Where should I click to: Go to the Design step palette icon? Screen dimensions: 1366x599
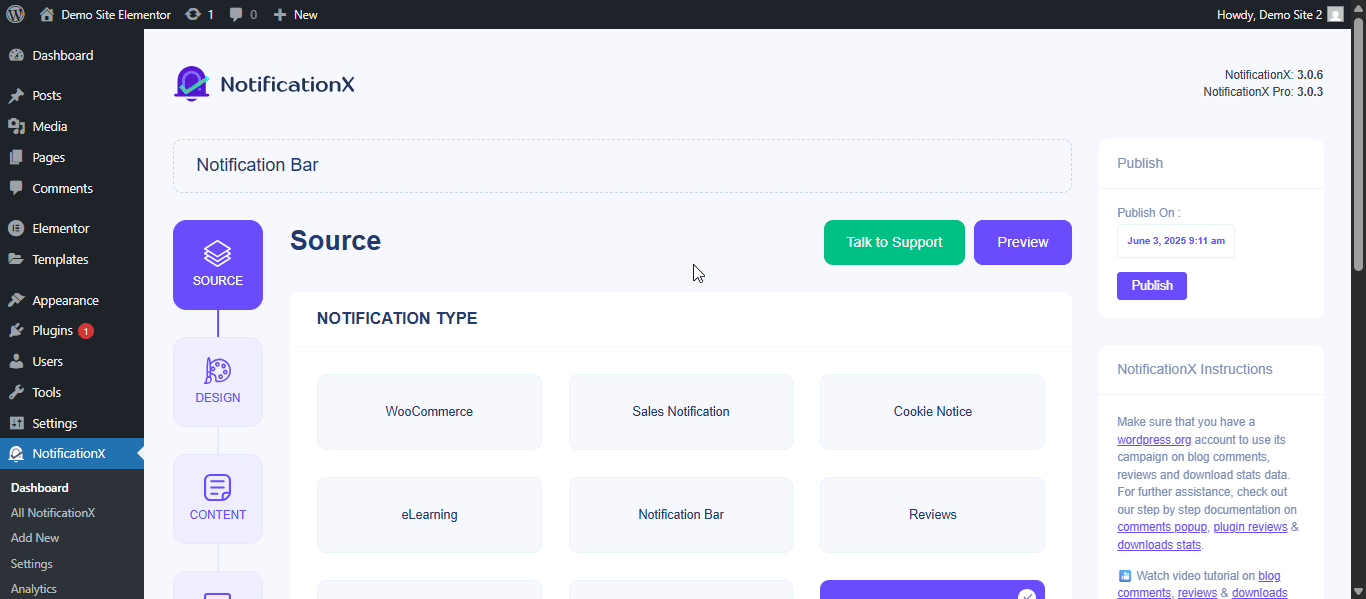click(x=218, y=371)
